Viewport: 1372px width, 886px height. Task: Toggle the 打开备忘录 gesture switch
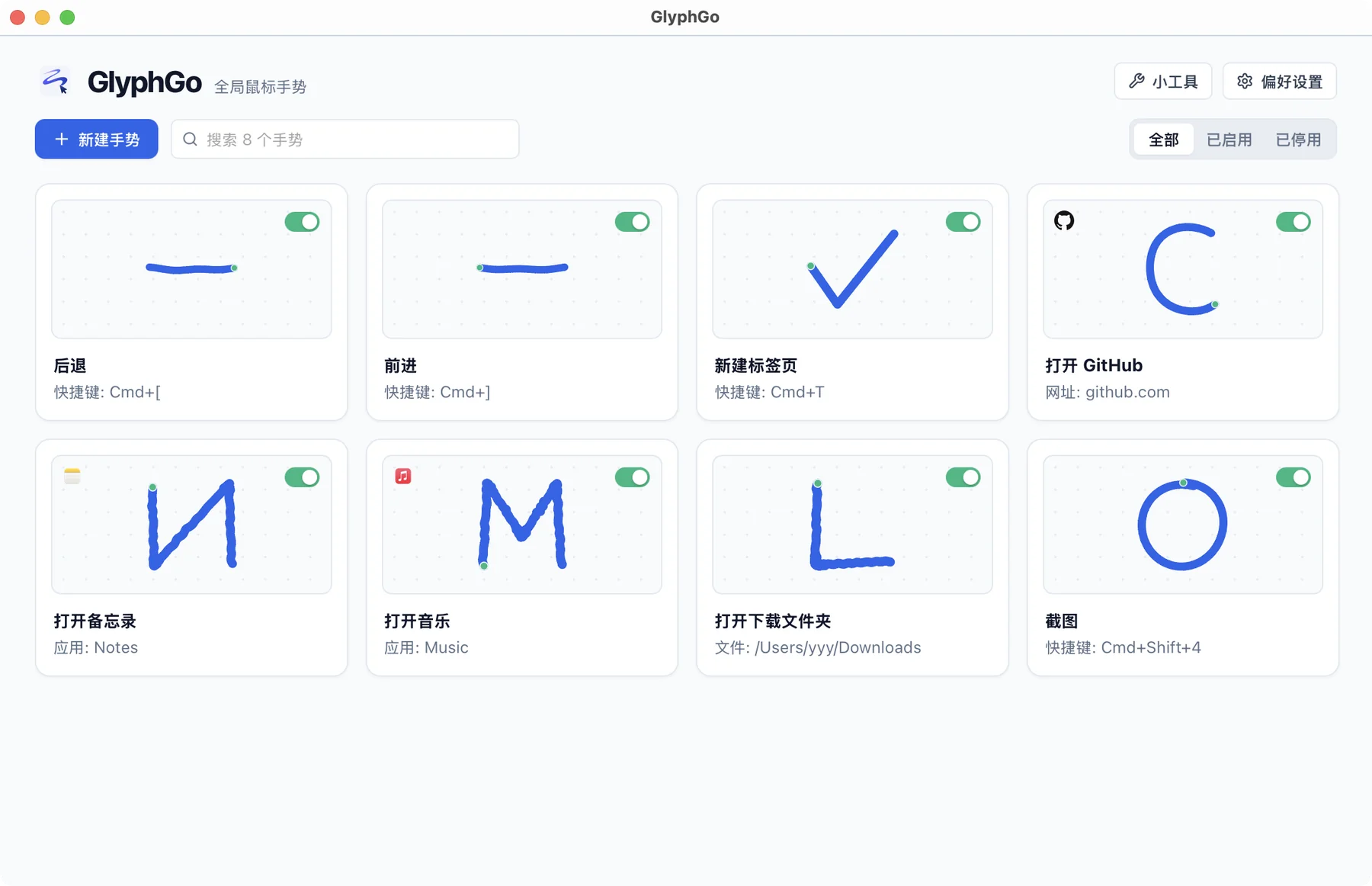pyautogui.click(x=302, y=477)
